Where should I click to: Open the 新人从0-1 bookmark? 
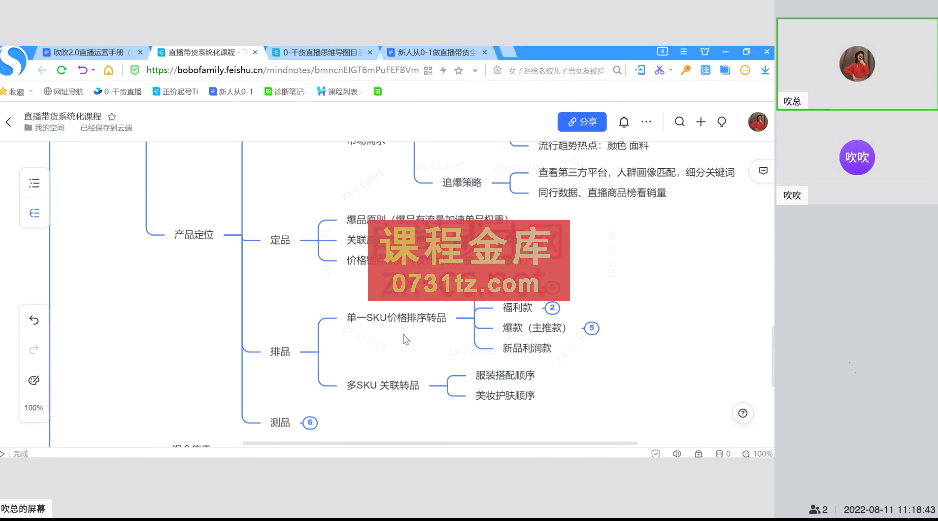tap(231, 92)
